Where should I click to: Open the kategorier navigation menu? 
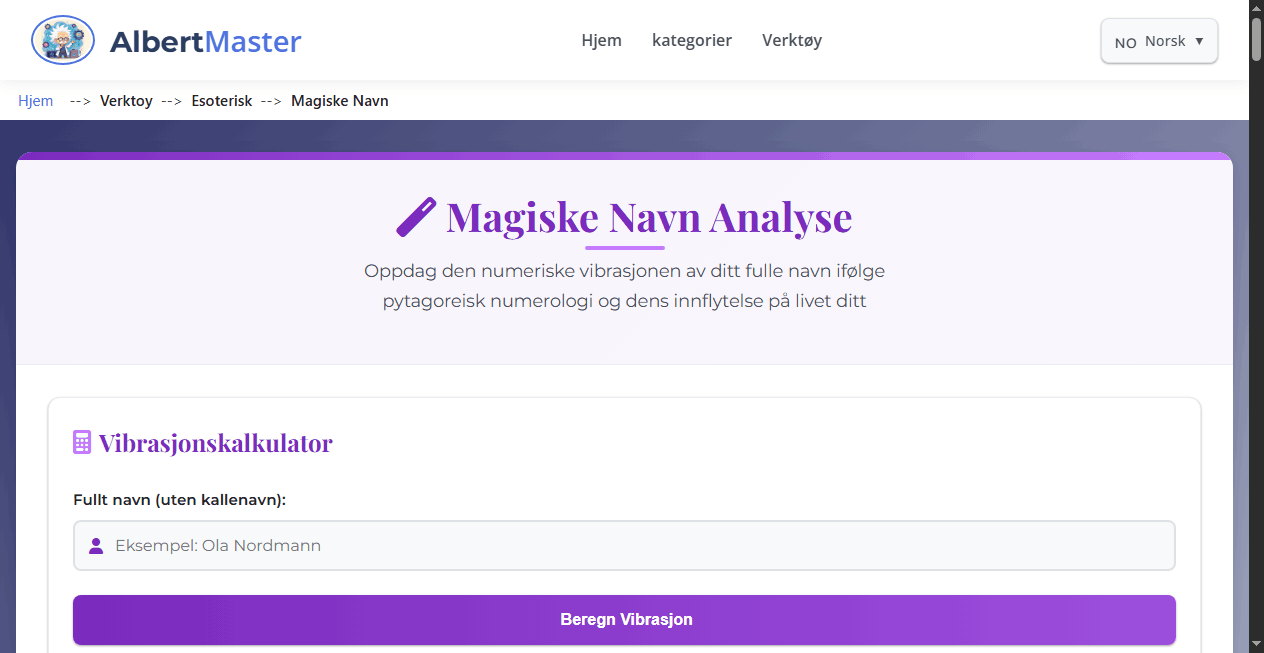pos(692,40)
